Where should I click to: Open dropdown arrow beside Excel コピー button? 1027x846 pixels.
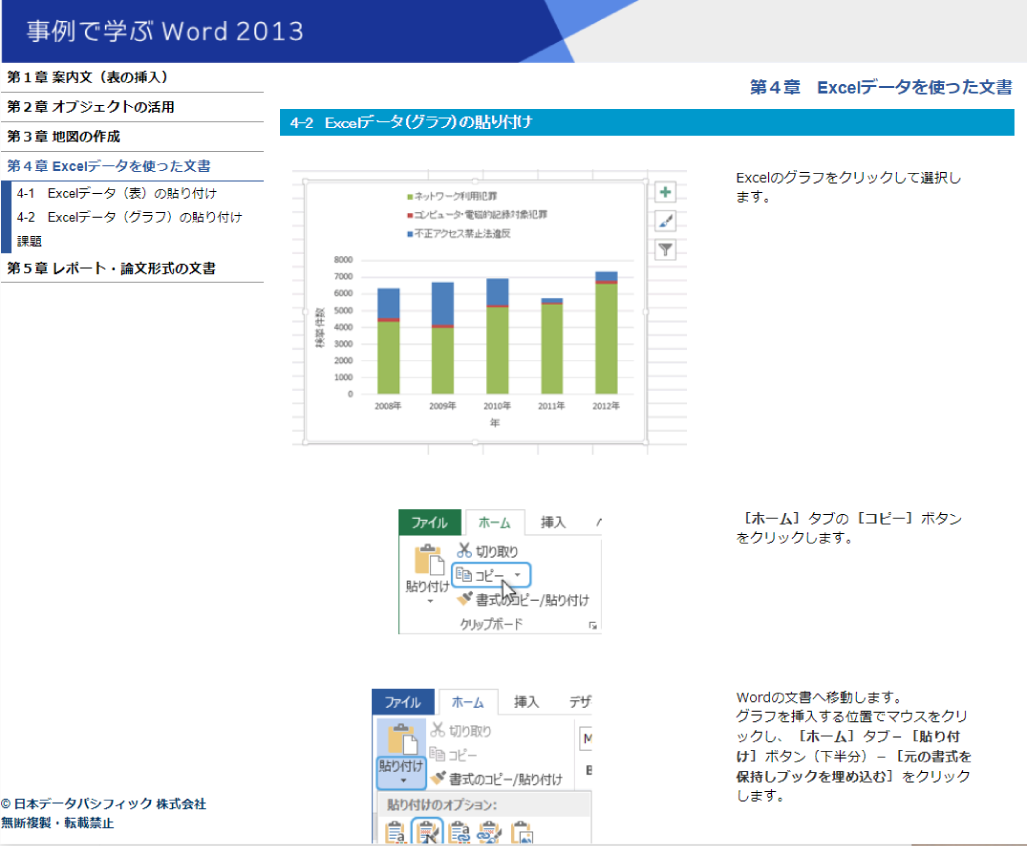pos(517,575)
